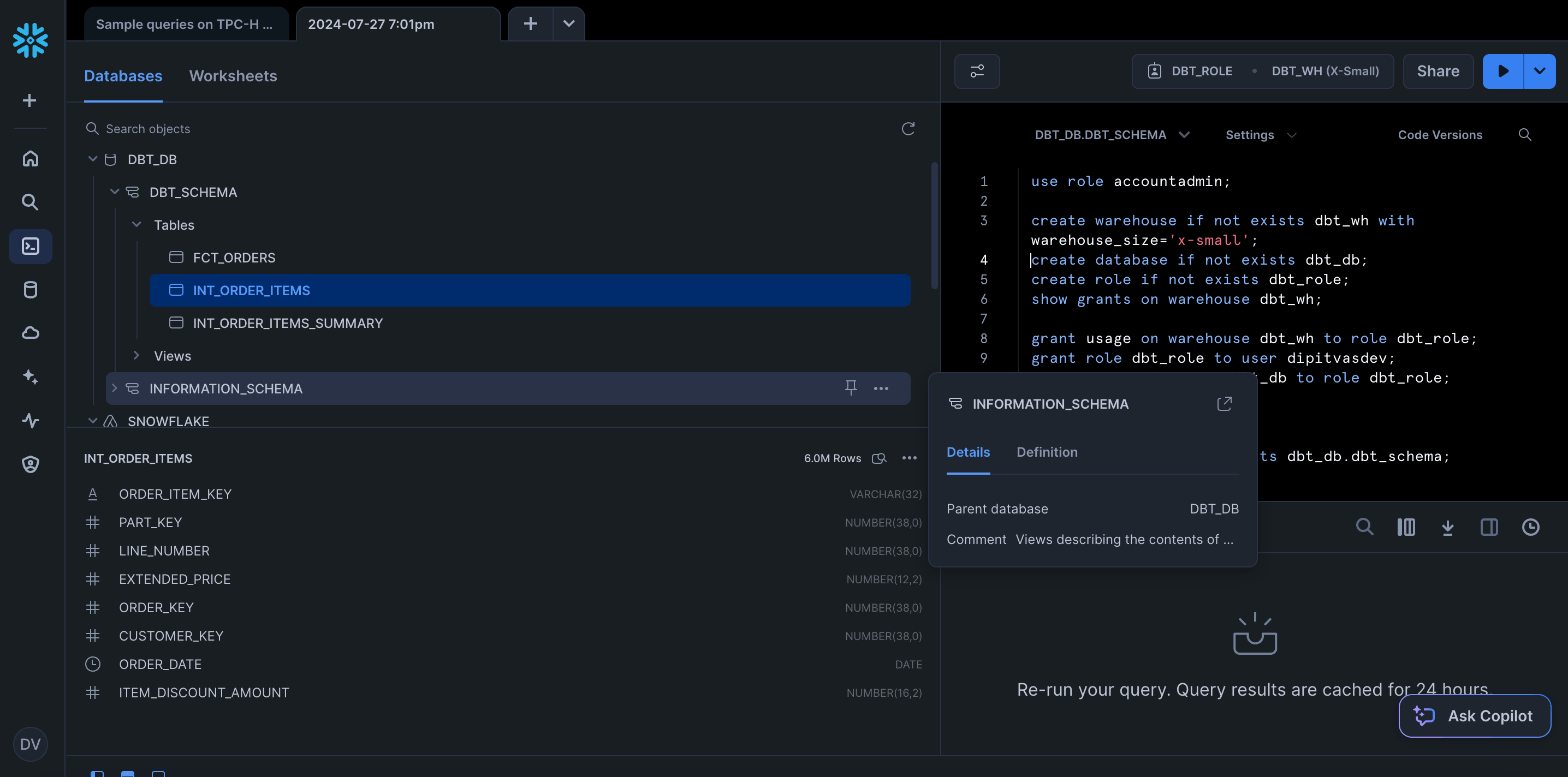Select the INT_ORDER_ITEMS_SUMMARY table
1568x777 pixels.
pos(530,323)
